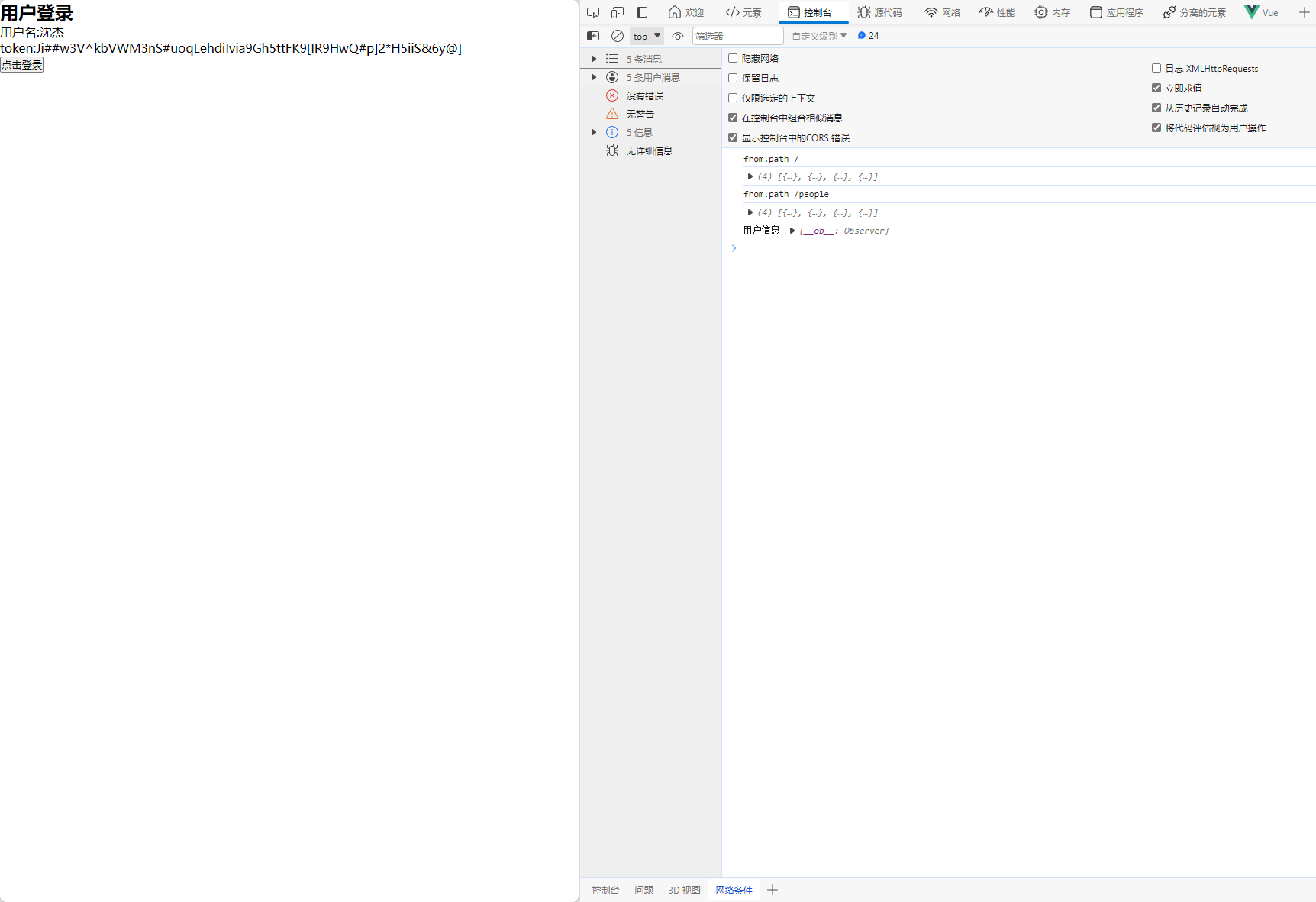Click the user icon beside 5 条用户消息
1316x902 pixels.
click(612, 77)
